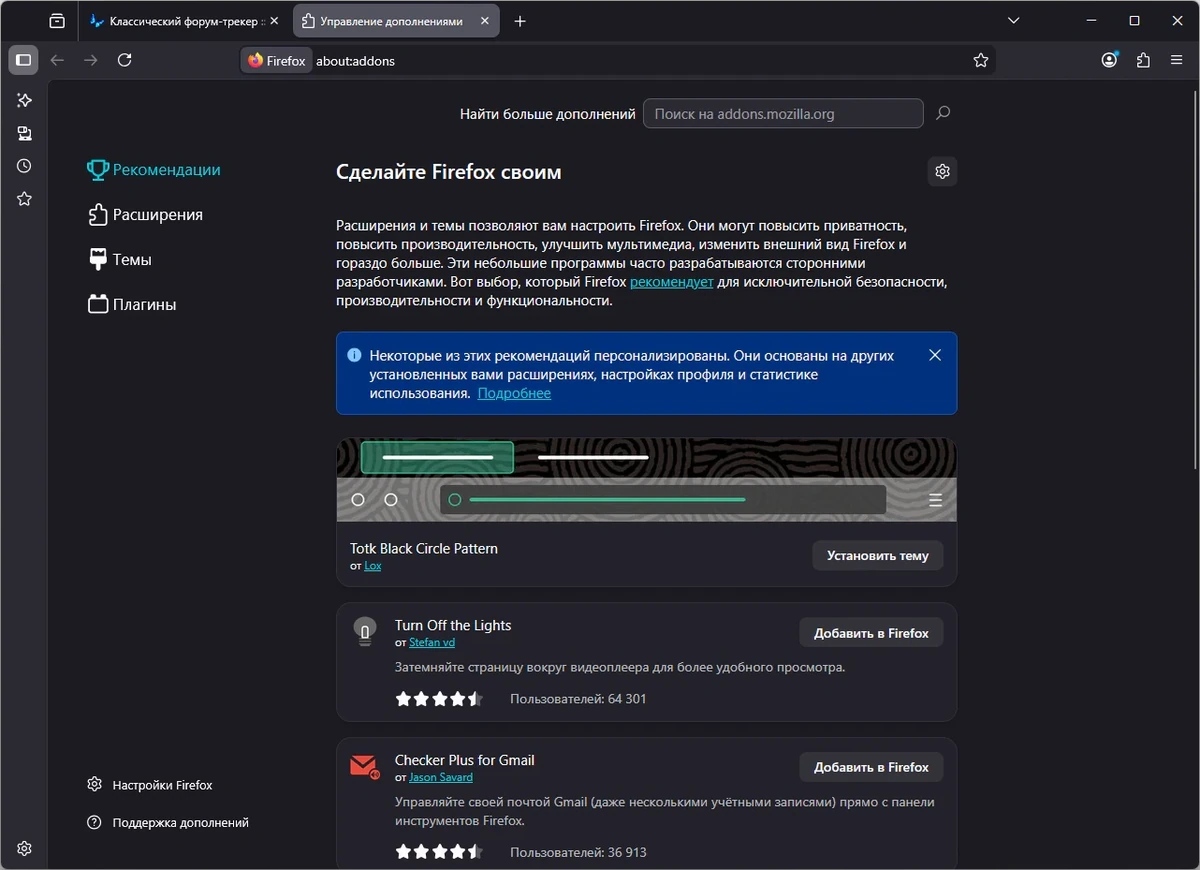Open synced tabs in the sidebar
This screenshot has height=870, width=1200.
coord(24,133)
